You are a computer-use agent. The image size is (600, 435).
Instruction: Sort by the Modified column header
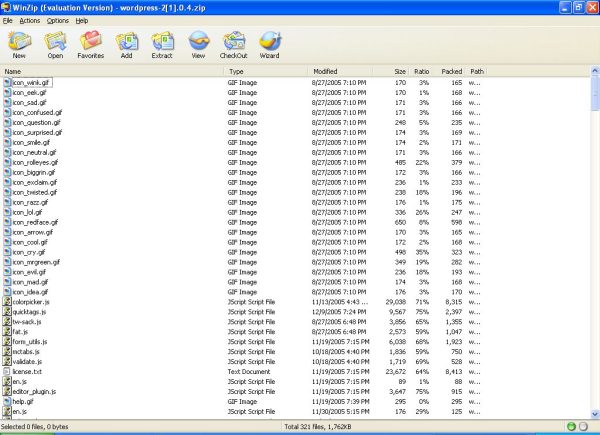tap(340, 72)
